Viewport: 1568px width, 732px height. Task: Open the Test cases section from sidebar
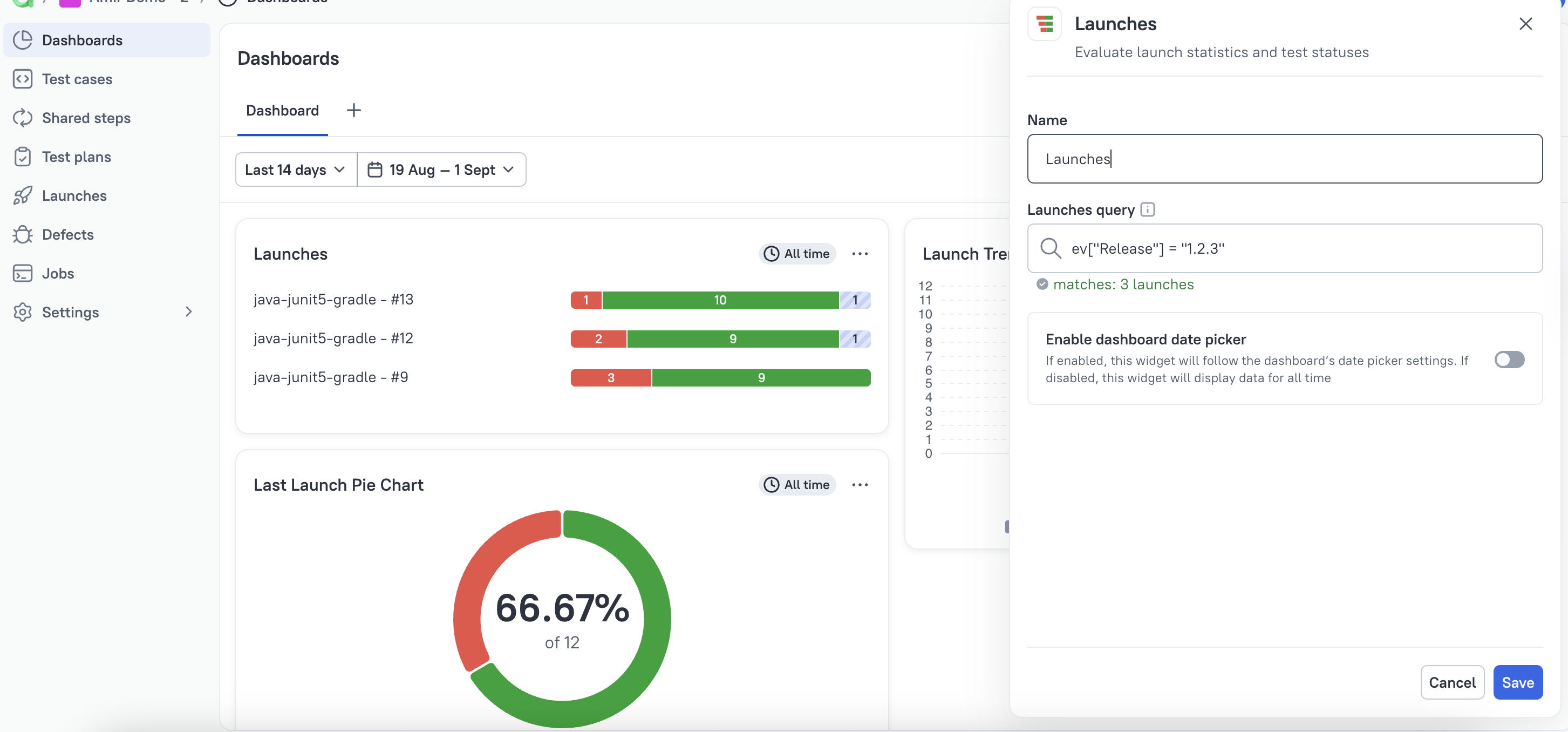tap(76, 79)
